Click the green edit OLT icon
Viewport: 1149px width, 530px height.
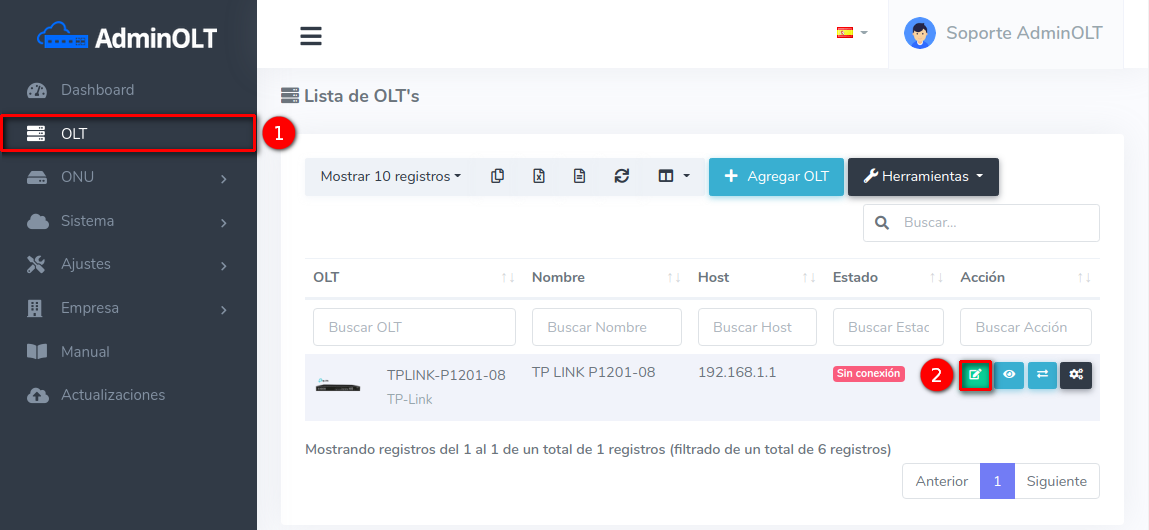(975, 375)
